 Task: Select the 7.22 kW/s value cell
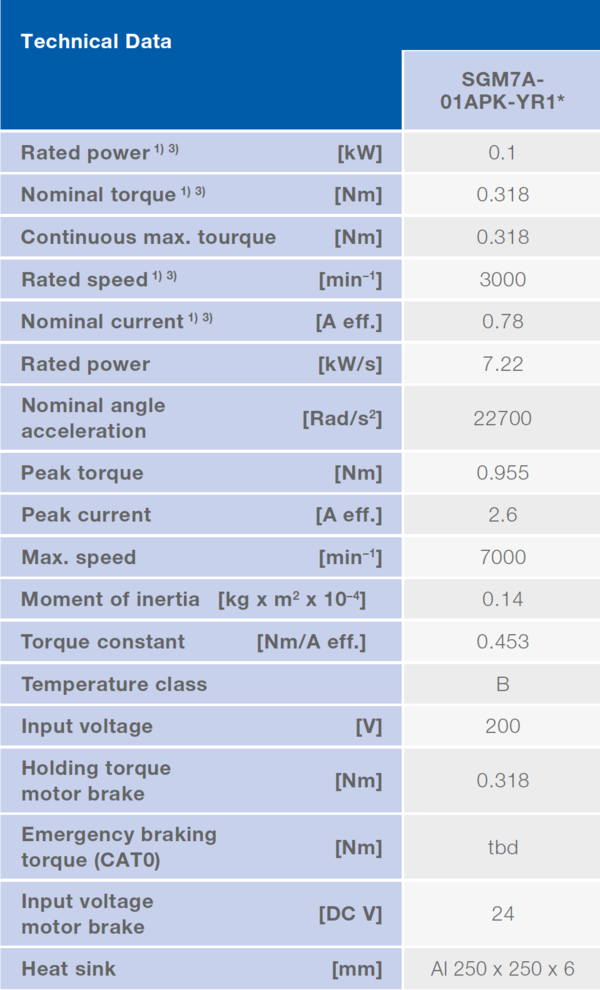click(502, 364)
